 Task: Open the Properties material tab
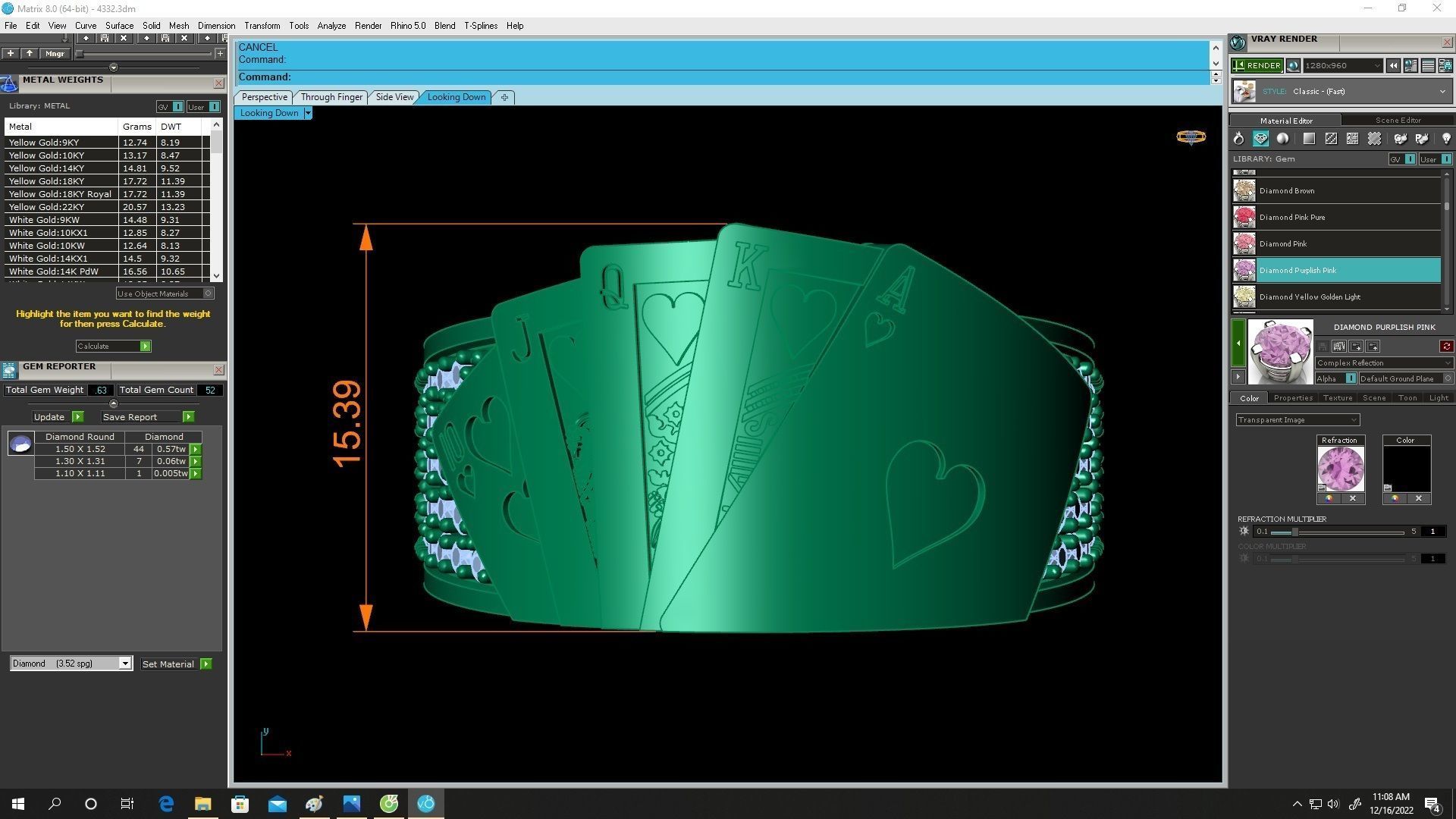[1293, 398]
